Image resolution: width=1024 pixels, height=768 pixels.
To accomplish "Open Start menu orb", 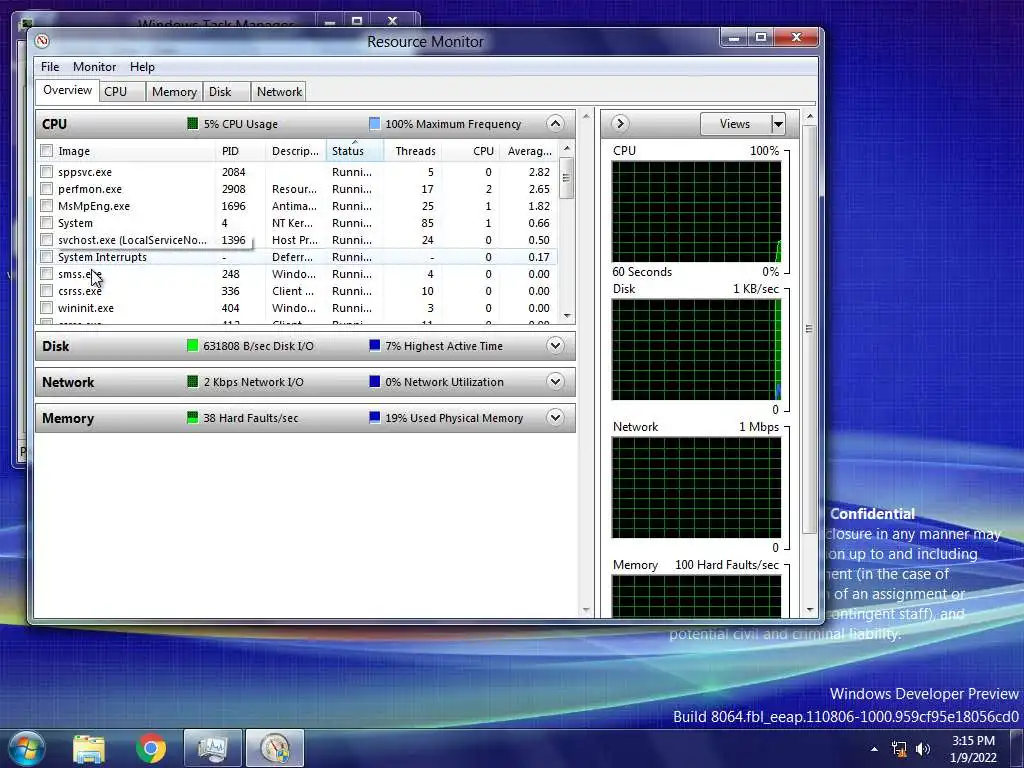I will coord(26,748).
